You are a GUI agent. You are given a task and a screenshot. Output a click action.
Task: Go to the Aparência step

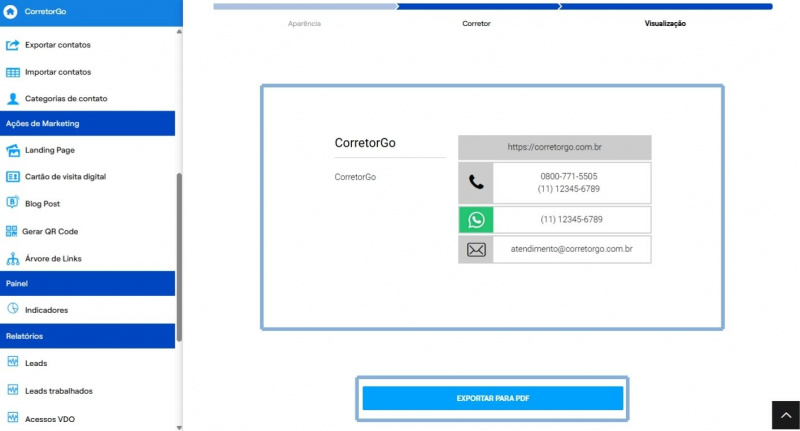pos(304,23)
